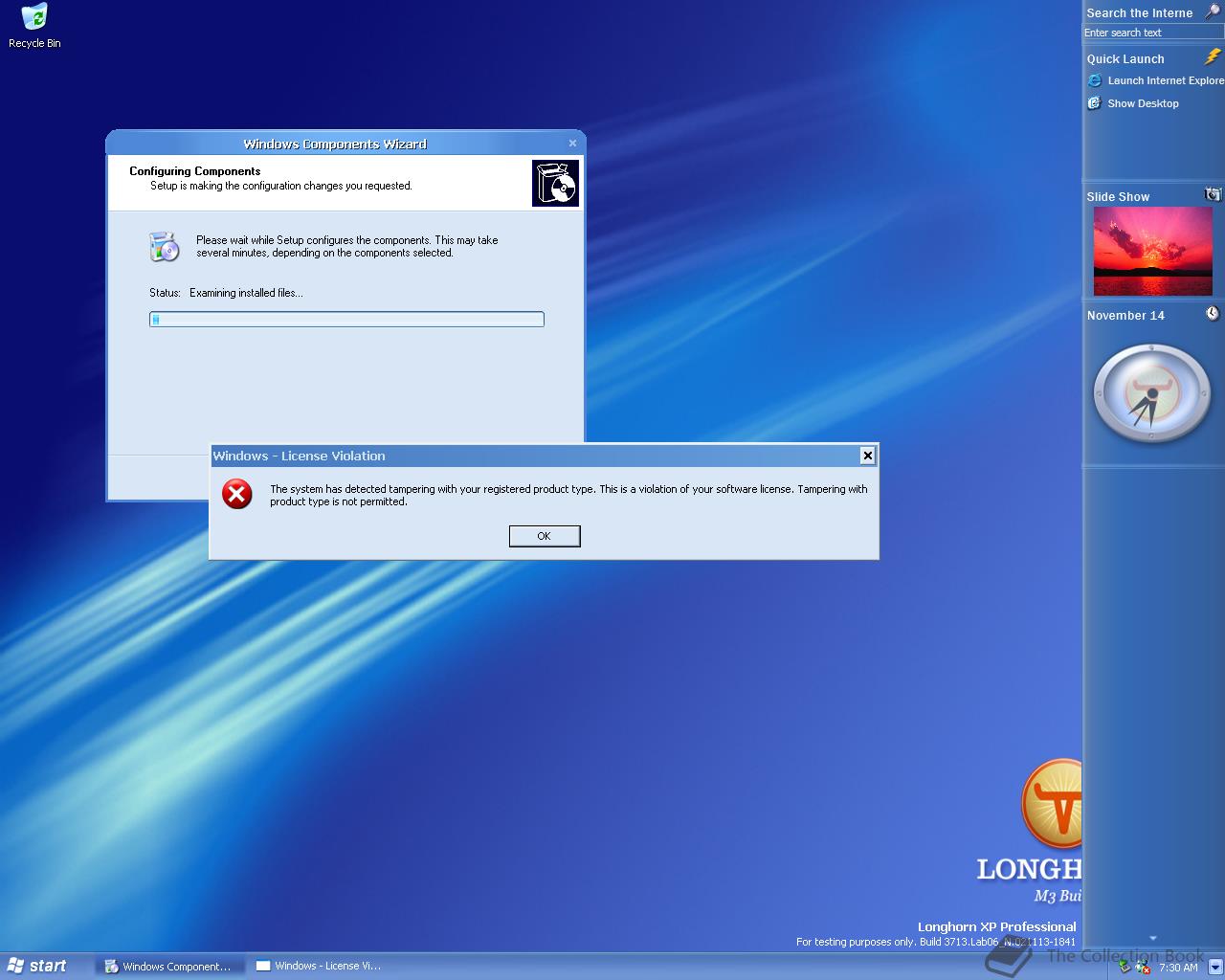Click the Status: Examining installed files text

coord(226,293)
